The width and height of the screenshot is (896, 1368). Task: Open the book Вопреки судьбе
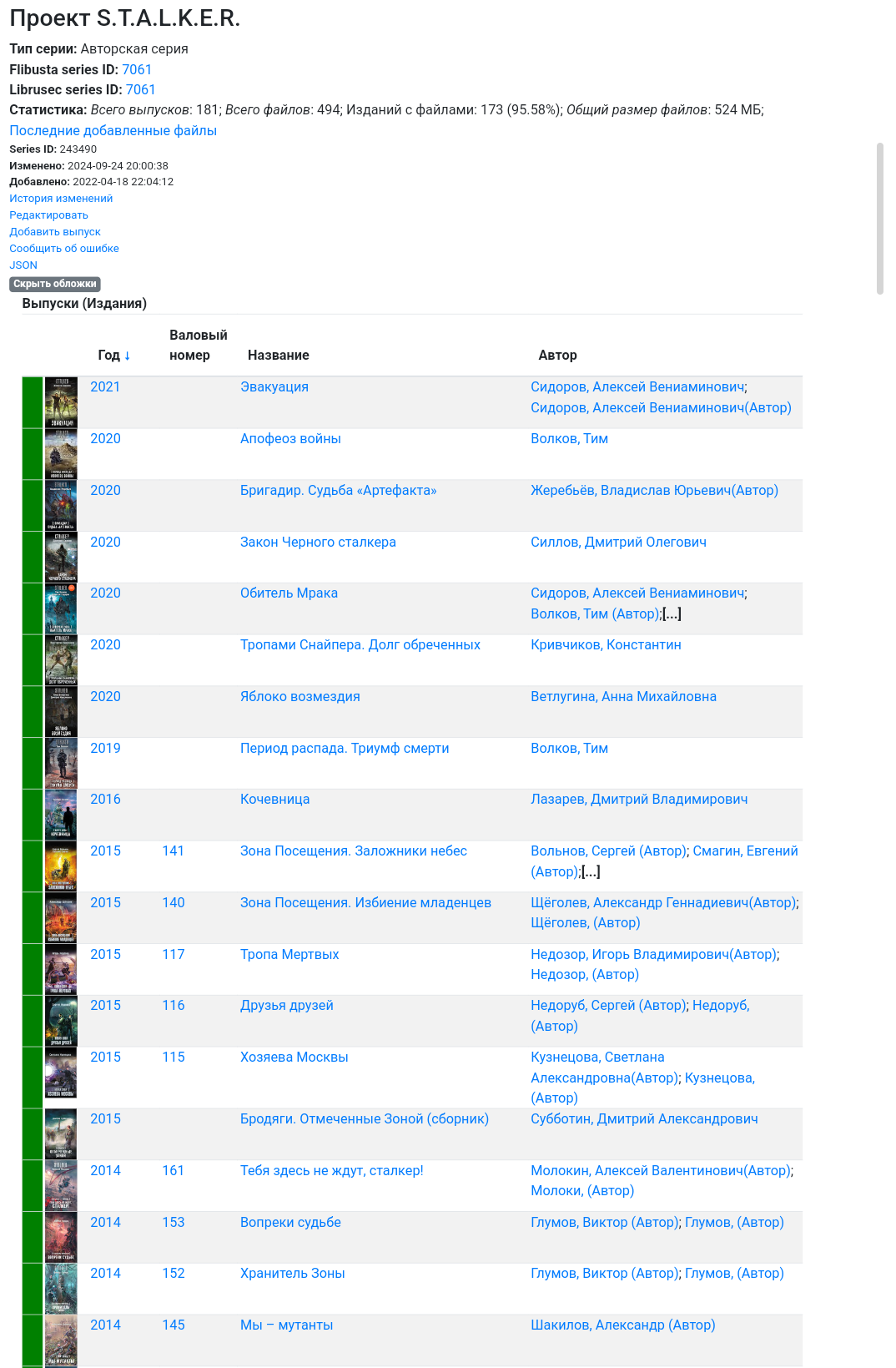290,1223
